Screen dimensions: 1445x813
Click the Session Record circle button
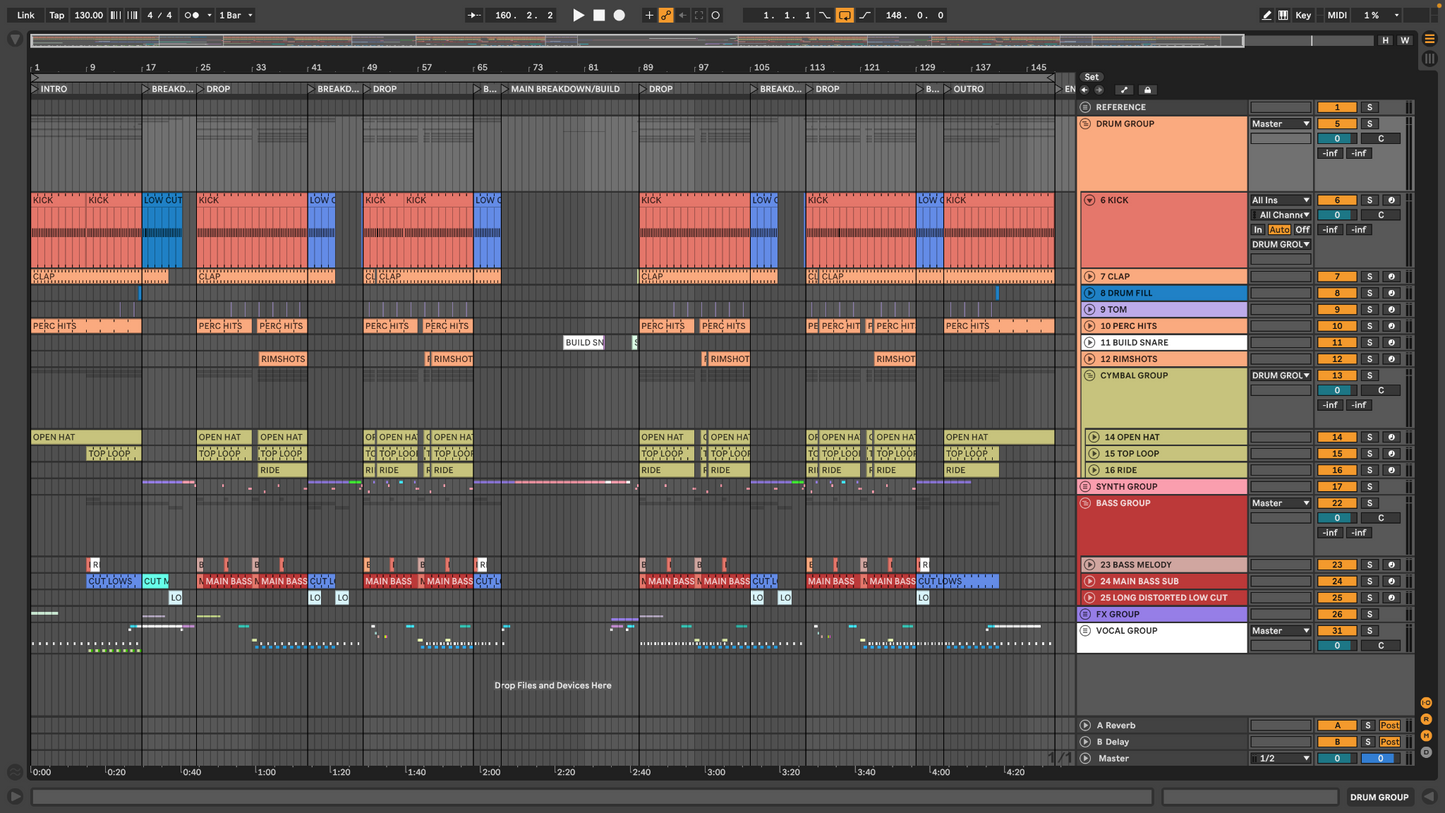click(x=715, y=15)
